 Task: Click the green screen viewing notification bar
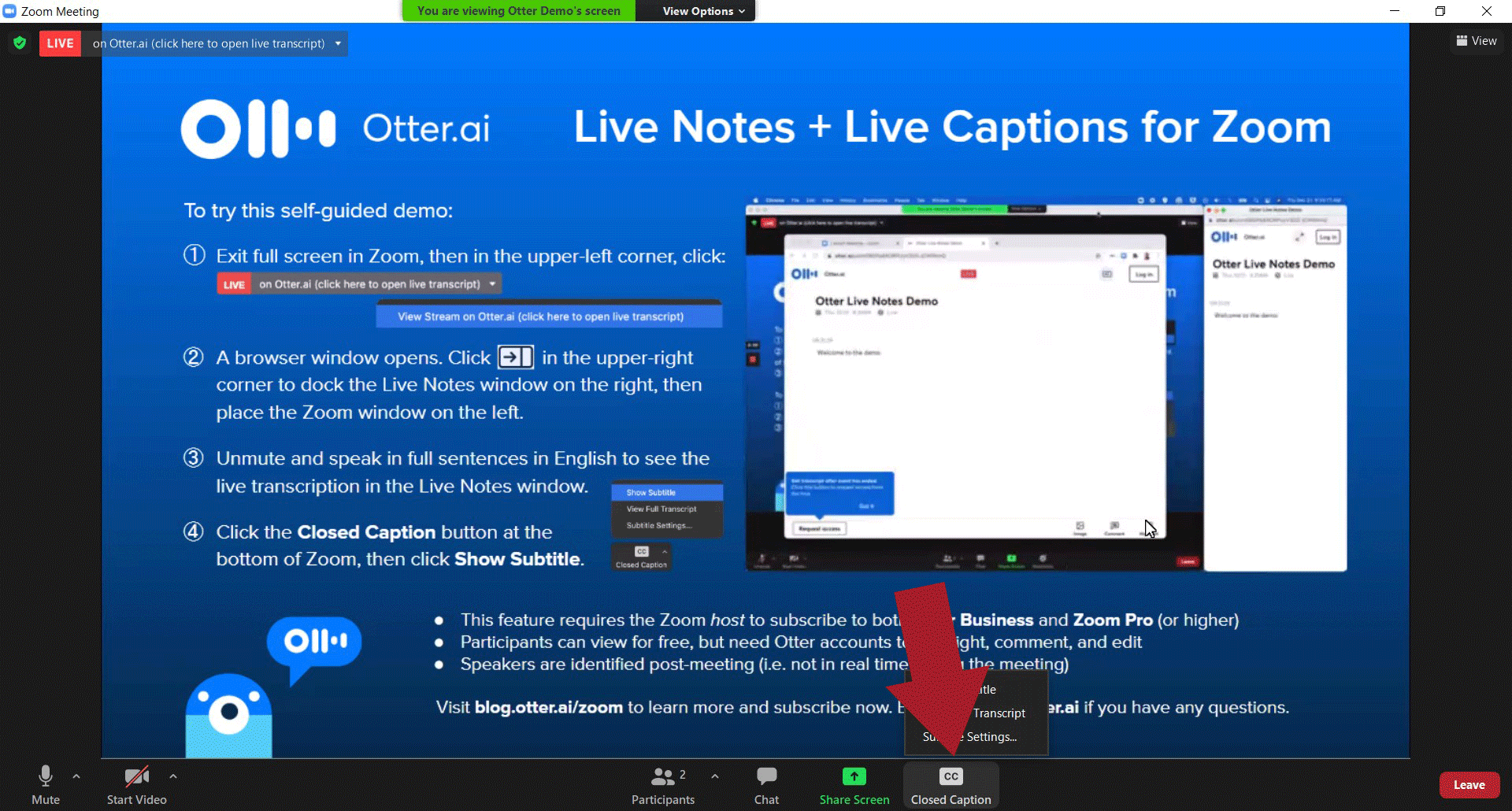pos(519,11)
